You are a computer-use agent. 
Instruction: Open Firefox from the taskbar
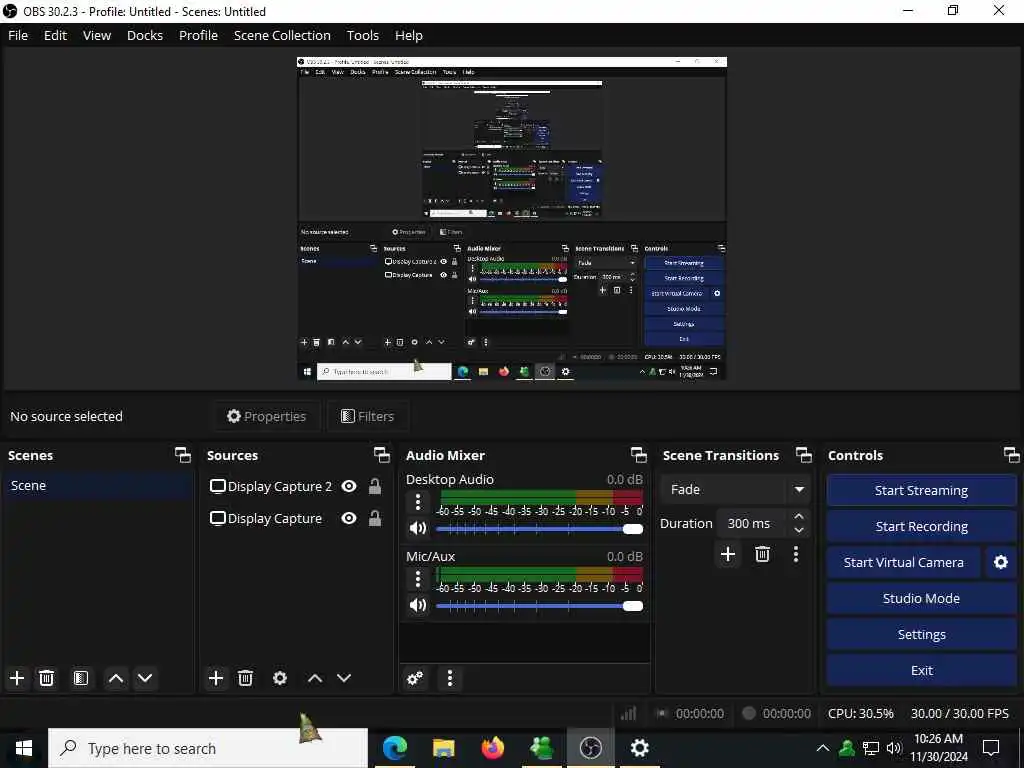pyautogui.click(x=493, y=748)
